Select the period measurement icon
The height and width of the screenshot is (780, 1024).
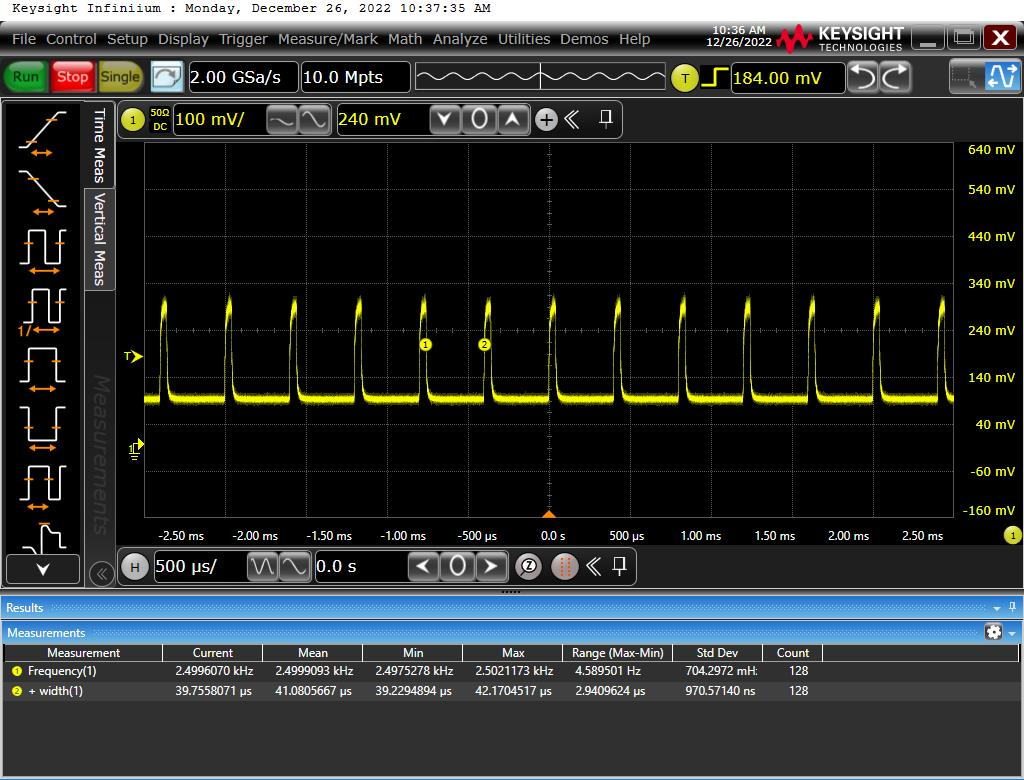click(x=42, y=249)
